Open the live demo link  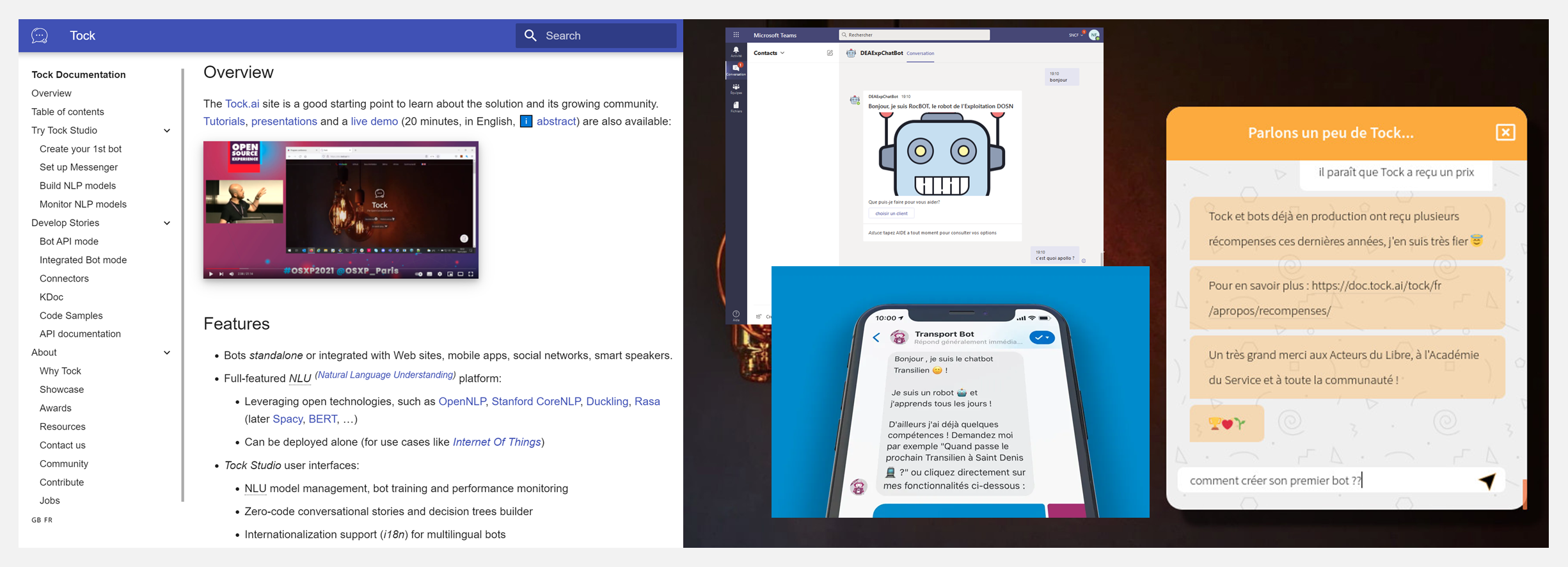374,122
